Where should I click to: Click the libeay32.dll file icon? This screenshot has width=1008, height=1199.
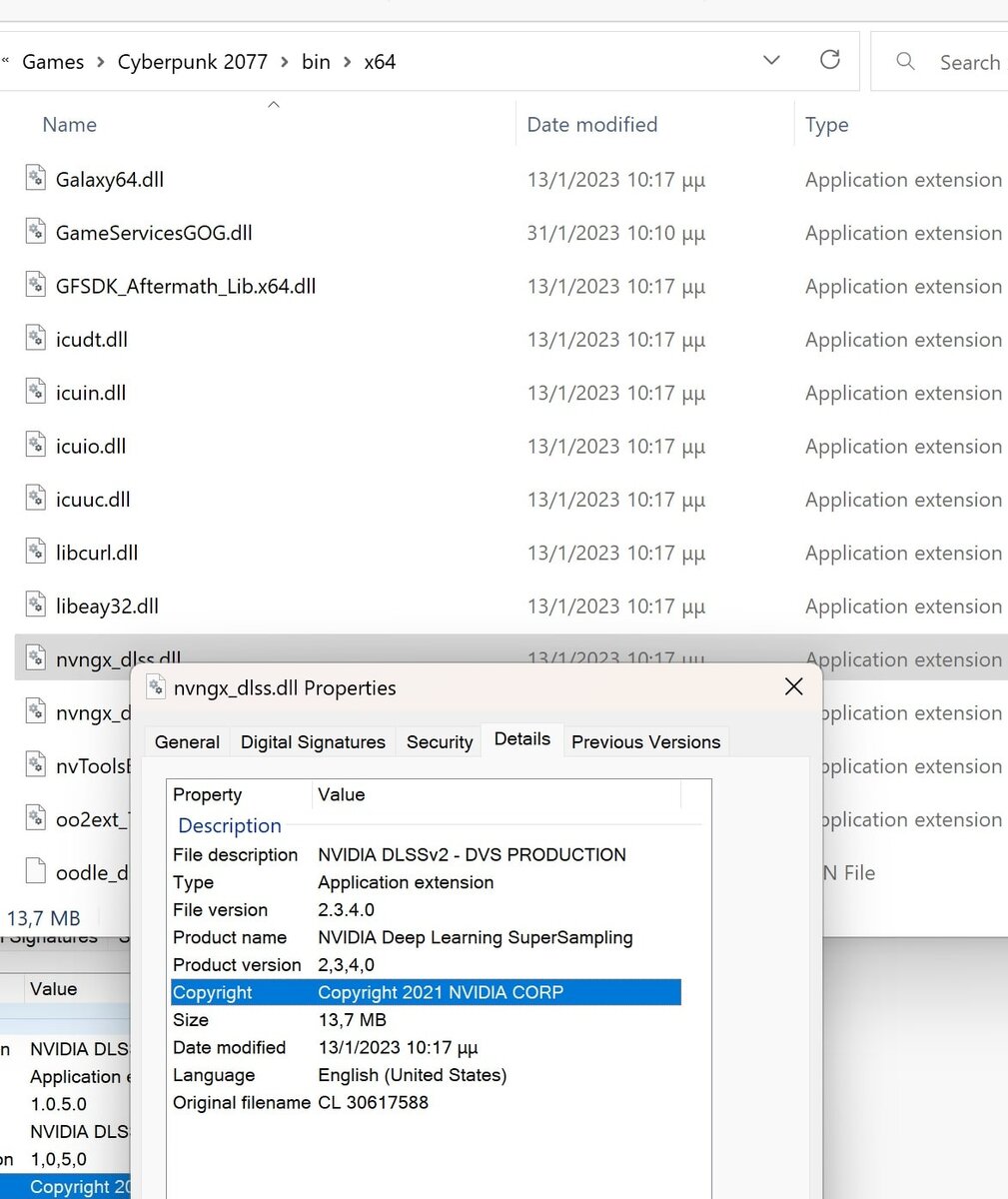tap(36, 604)
